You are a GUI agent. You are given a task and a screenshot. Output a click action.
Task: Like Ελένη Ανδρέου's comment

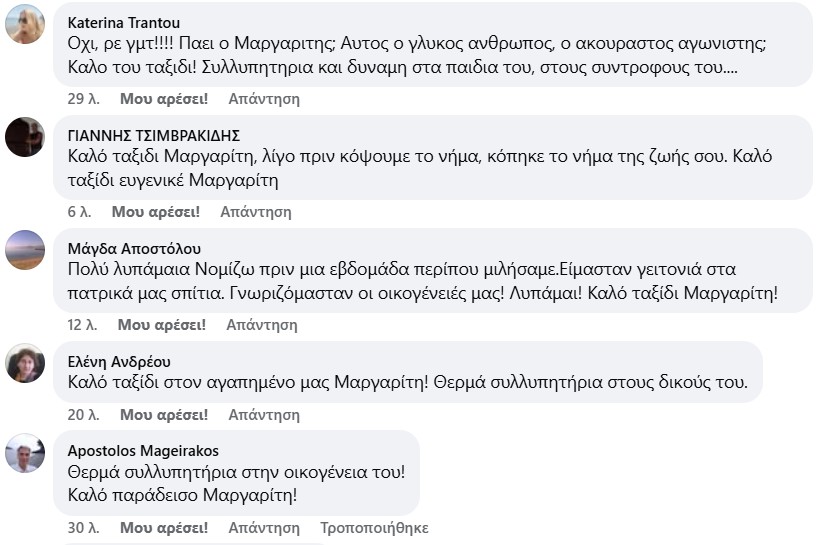coord(164,415)
